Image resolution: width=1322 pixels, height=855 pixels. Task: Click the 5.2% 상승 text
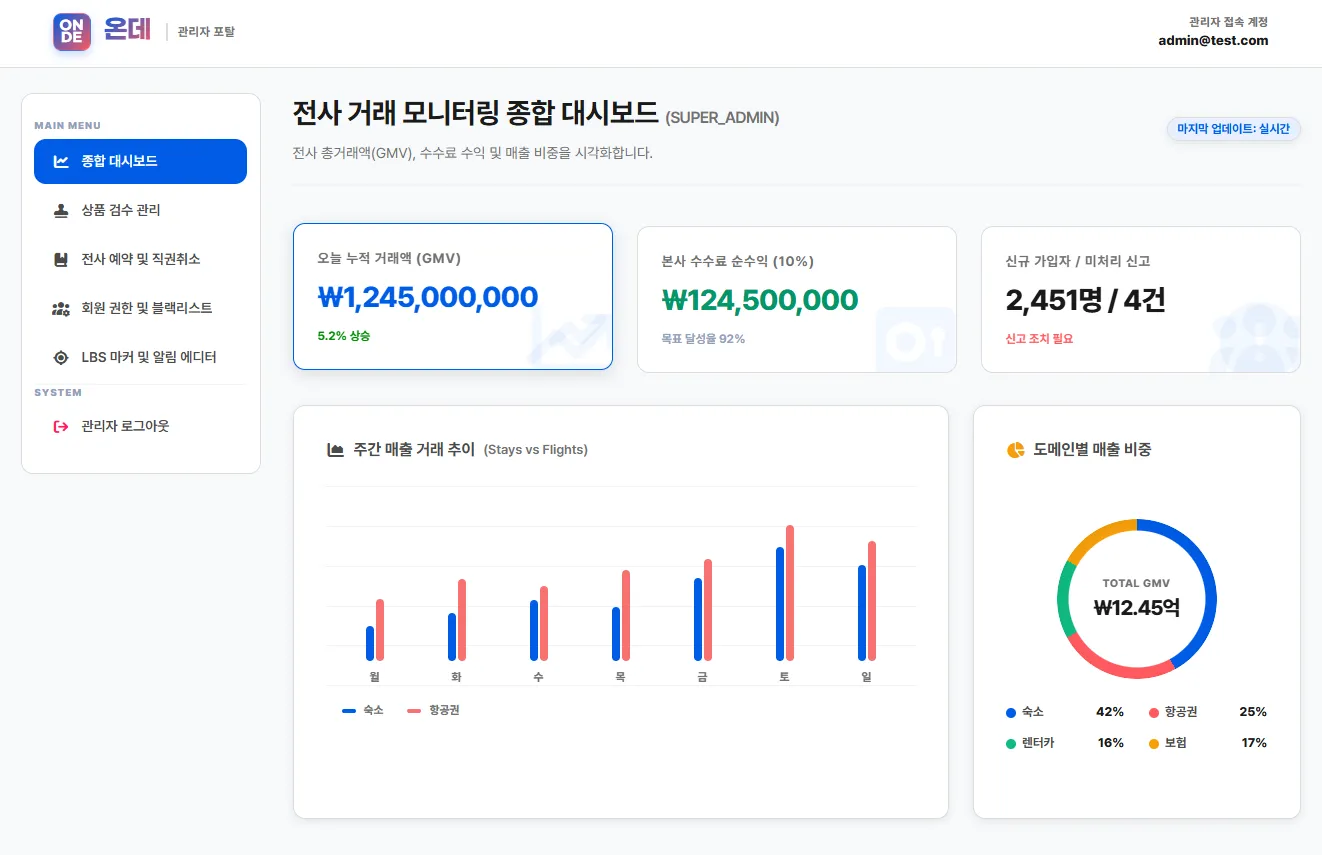point(344,336)
